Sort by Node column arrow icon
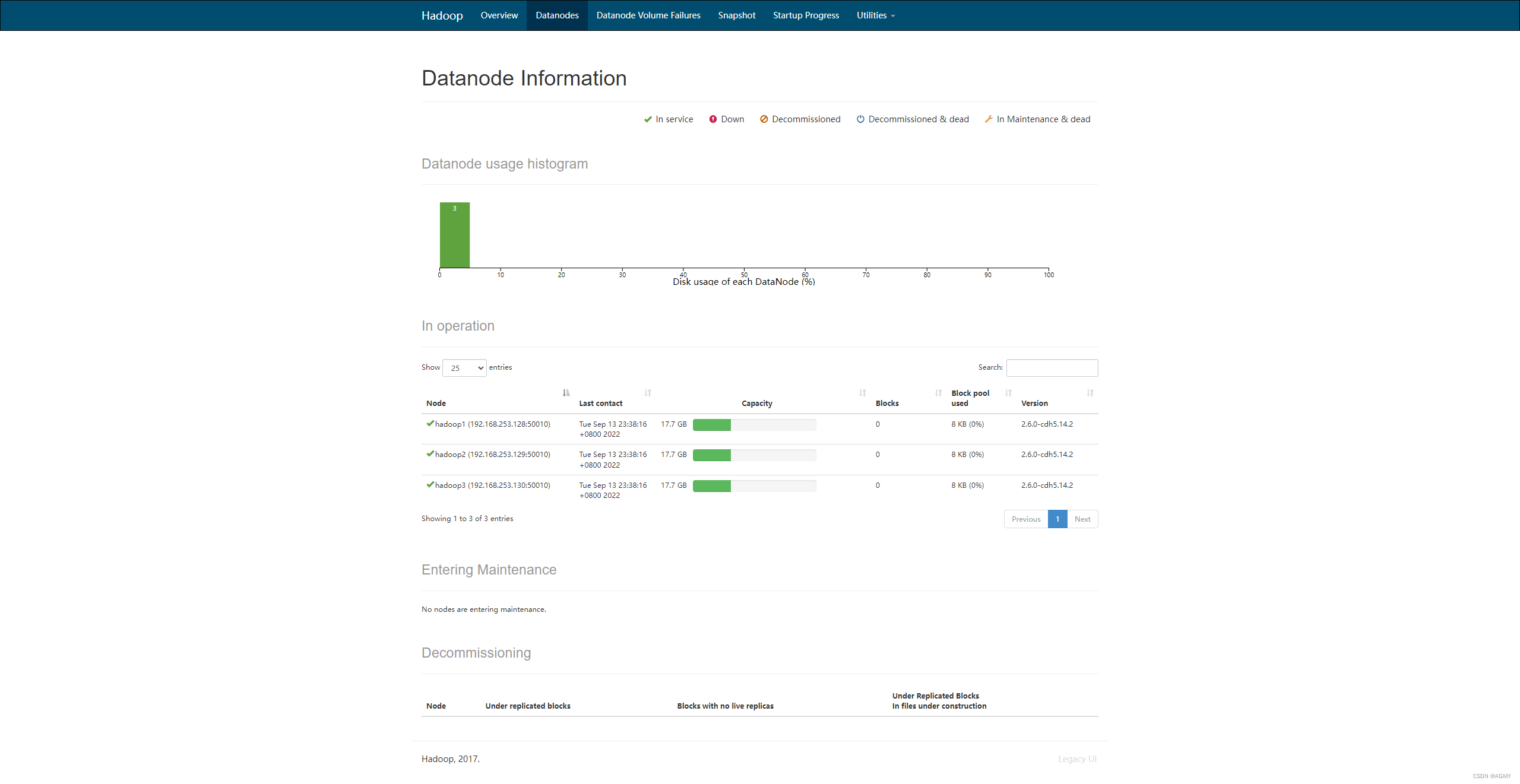The height and width of the screenshot is (784, 1520). [x=566, y=393]
